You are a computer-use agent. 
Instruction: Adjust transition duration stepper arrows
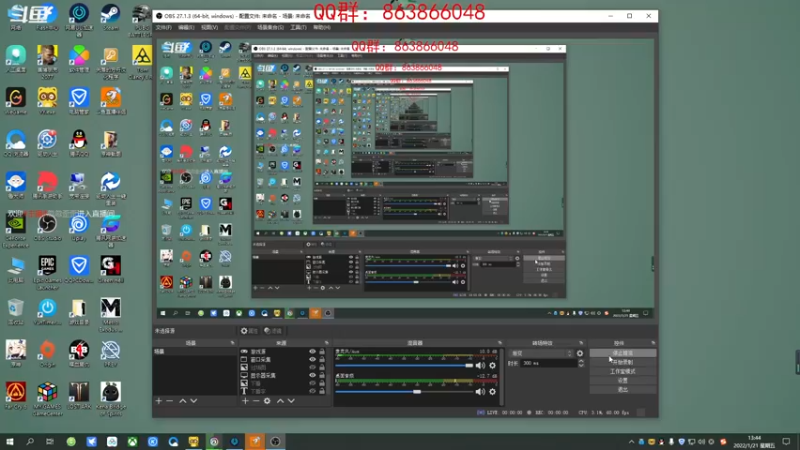click(x=581, y=363)
